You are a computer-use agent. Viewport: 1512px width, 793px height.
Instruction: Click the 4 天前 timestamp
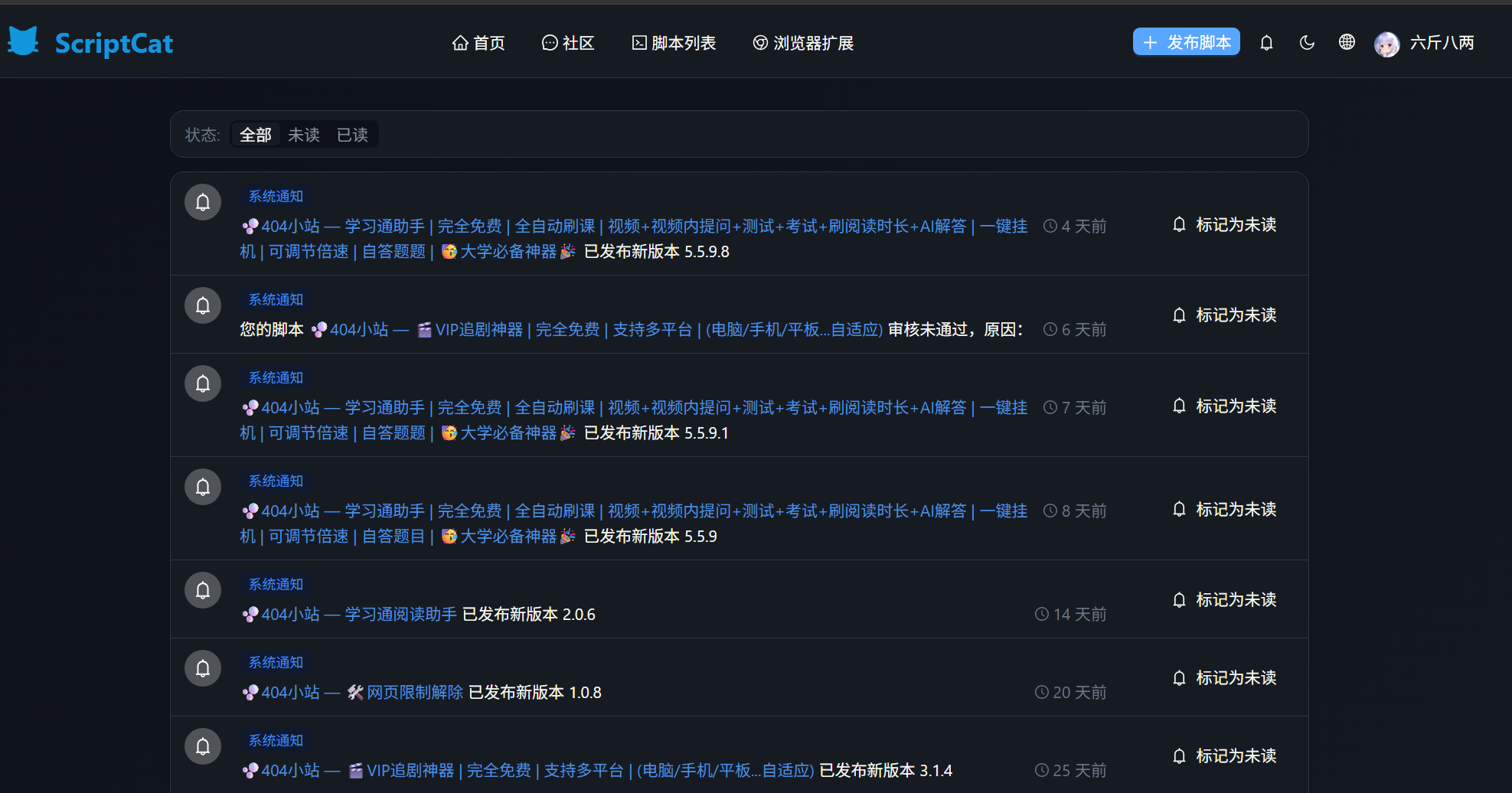pyautogui.click(x=1075, y=226)
